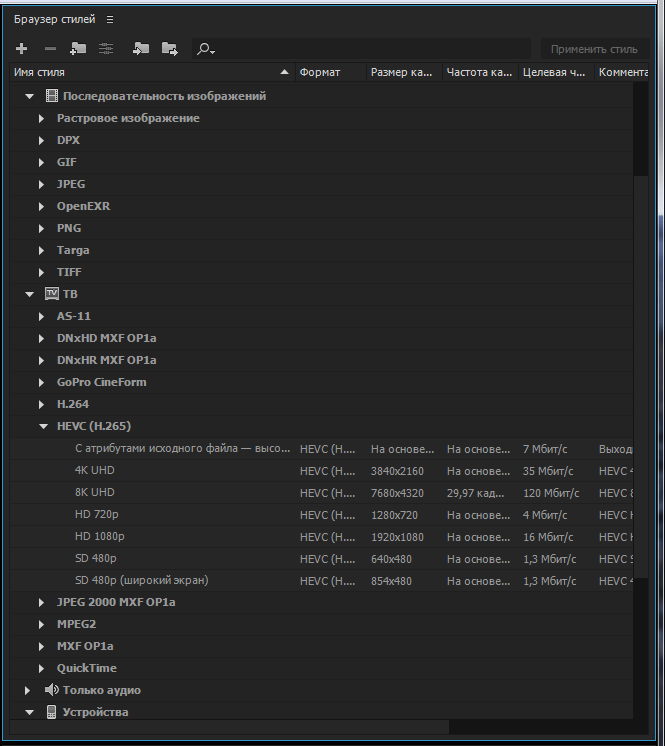Image resolution: width=665 pixels, height=746 pixels.
Task: Expand the Растровое изображение folder
Action: pyautogui.click(x=41, y=118)
